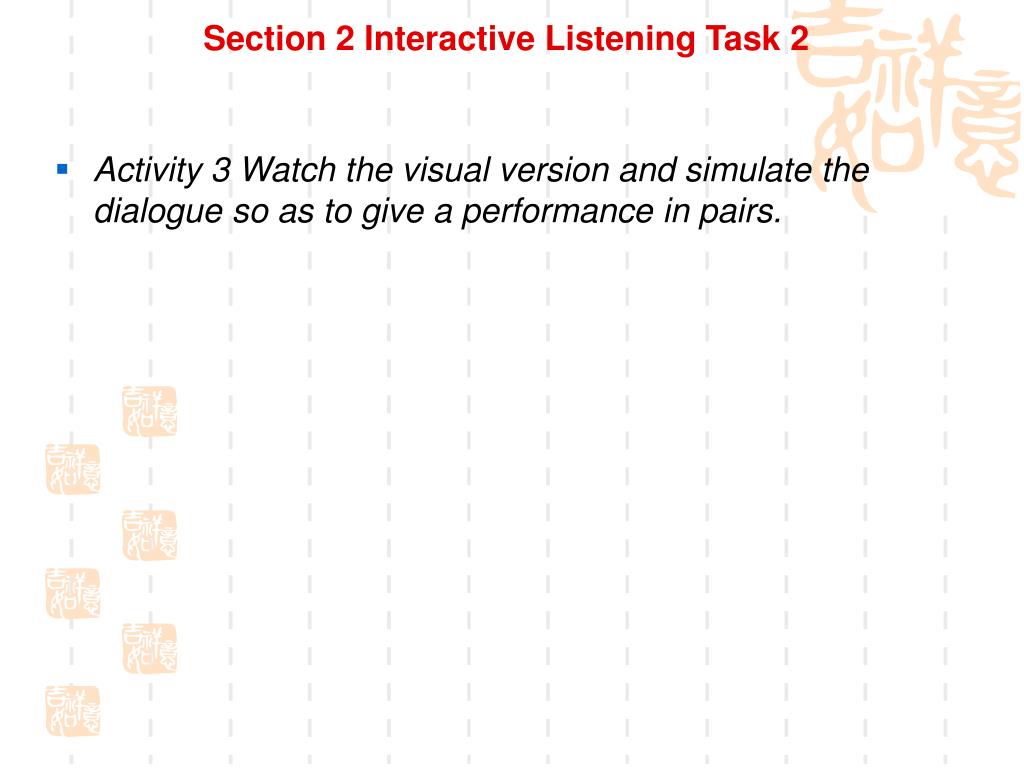This screenshot has height=768, width=1024.
Task: Select the third small seal stamp from top
Action: [x=150, y=536]
